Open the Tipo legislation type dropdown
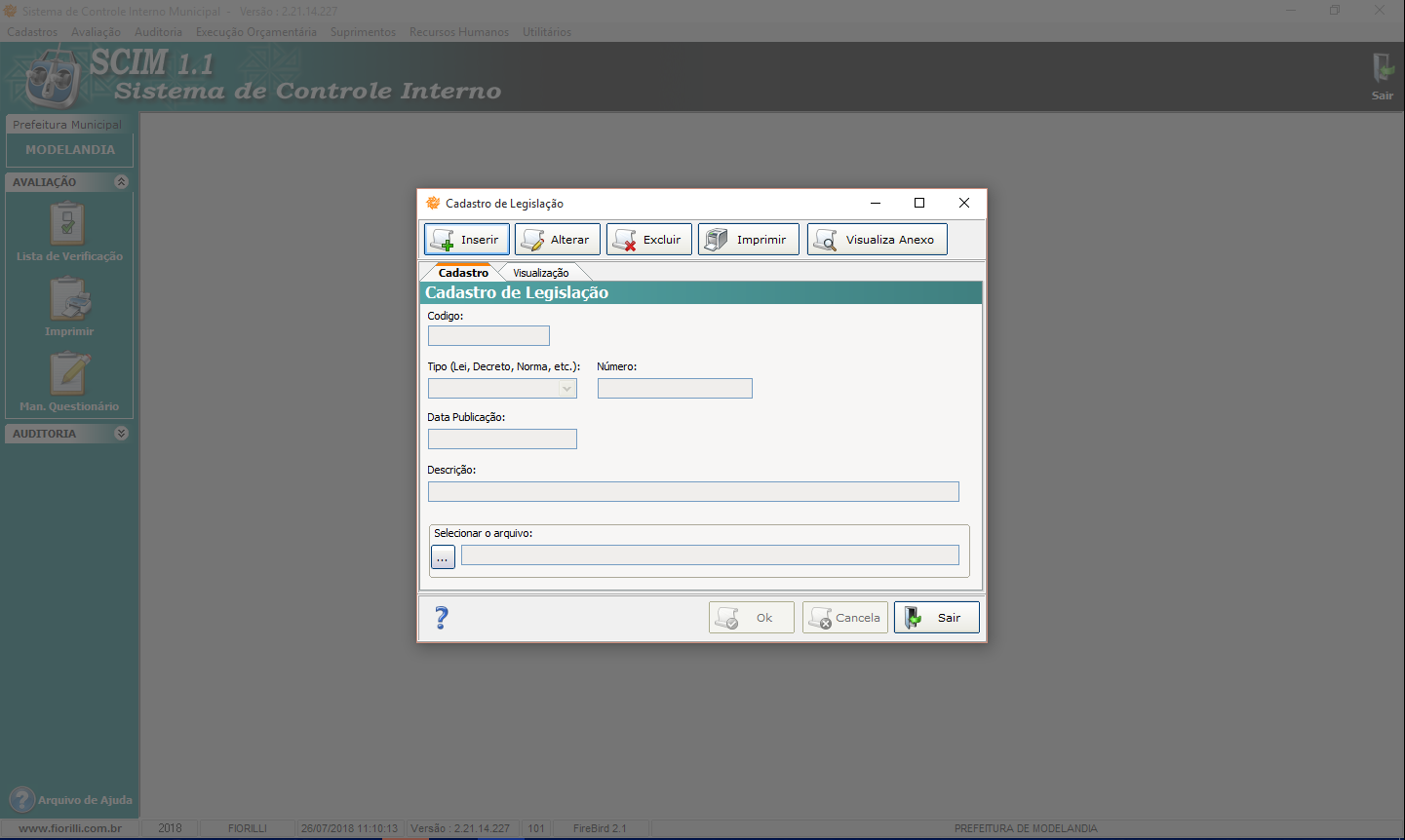This screenshot has width=1405, height=840. [566, 389]
